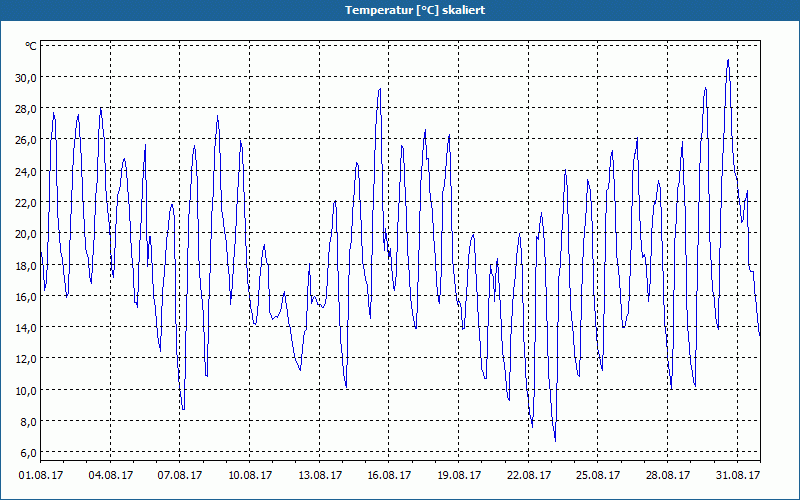800x500 pixels.
Task: Click the 28.08.17 date label
Action: tap(668, 475)
